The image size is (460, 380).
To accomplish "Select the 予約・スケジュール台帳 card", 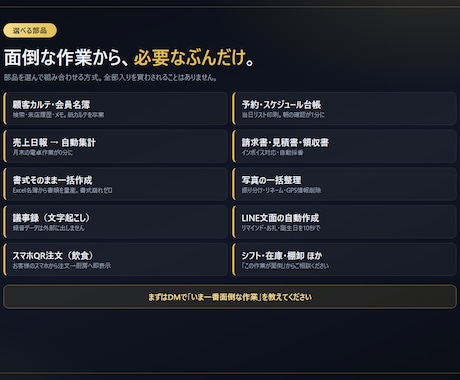I will point(344,109).
